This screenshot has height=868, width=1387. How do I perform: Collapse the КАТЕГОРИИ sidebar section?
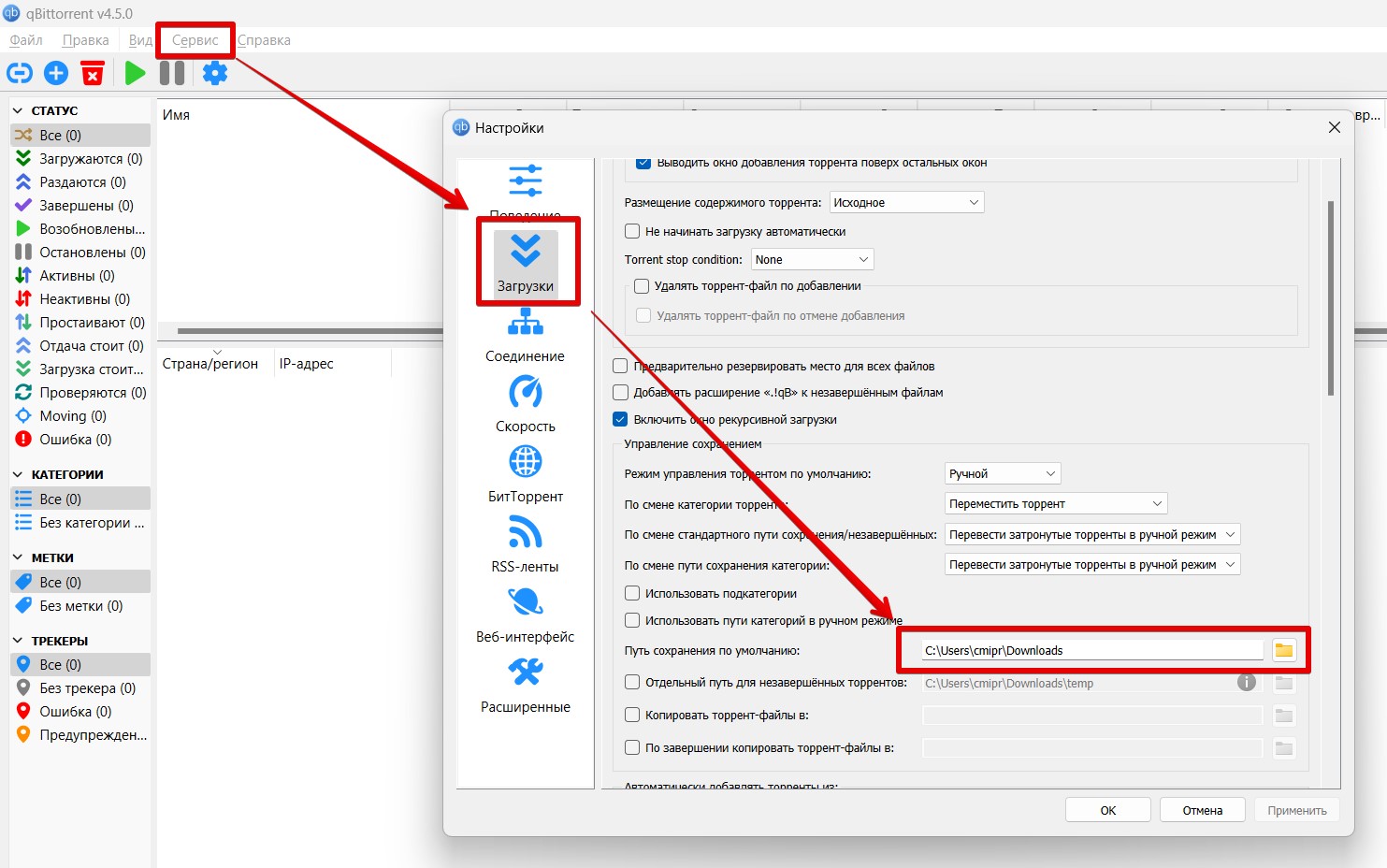pyautogui.click(x=18, y=474)
